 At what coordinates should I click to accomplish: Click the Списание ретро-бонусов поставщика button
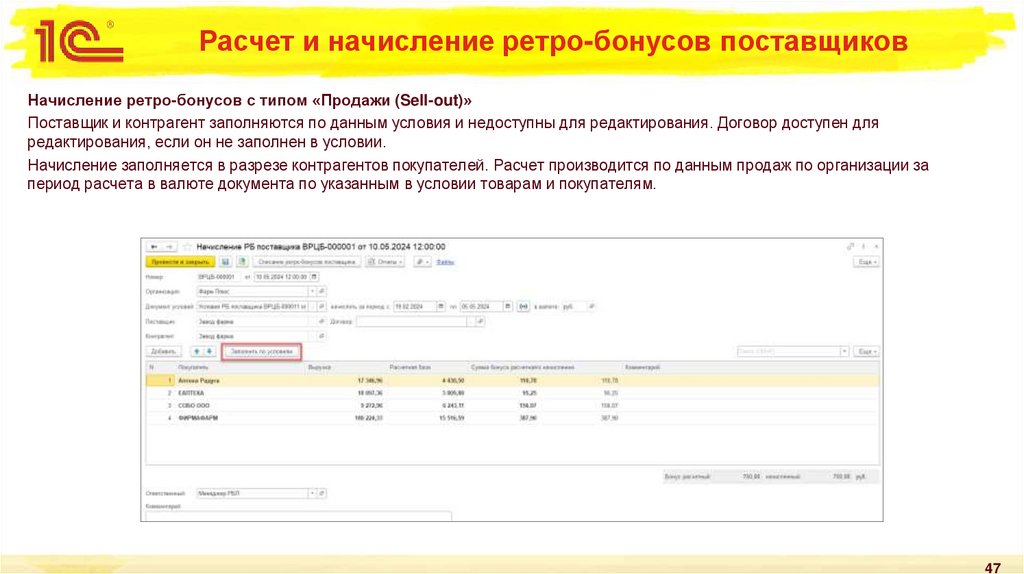pyautogui.click(x=307, y=262)
